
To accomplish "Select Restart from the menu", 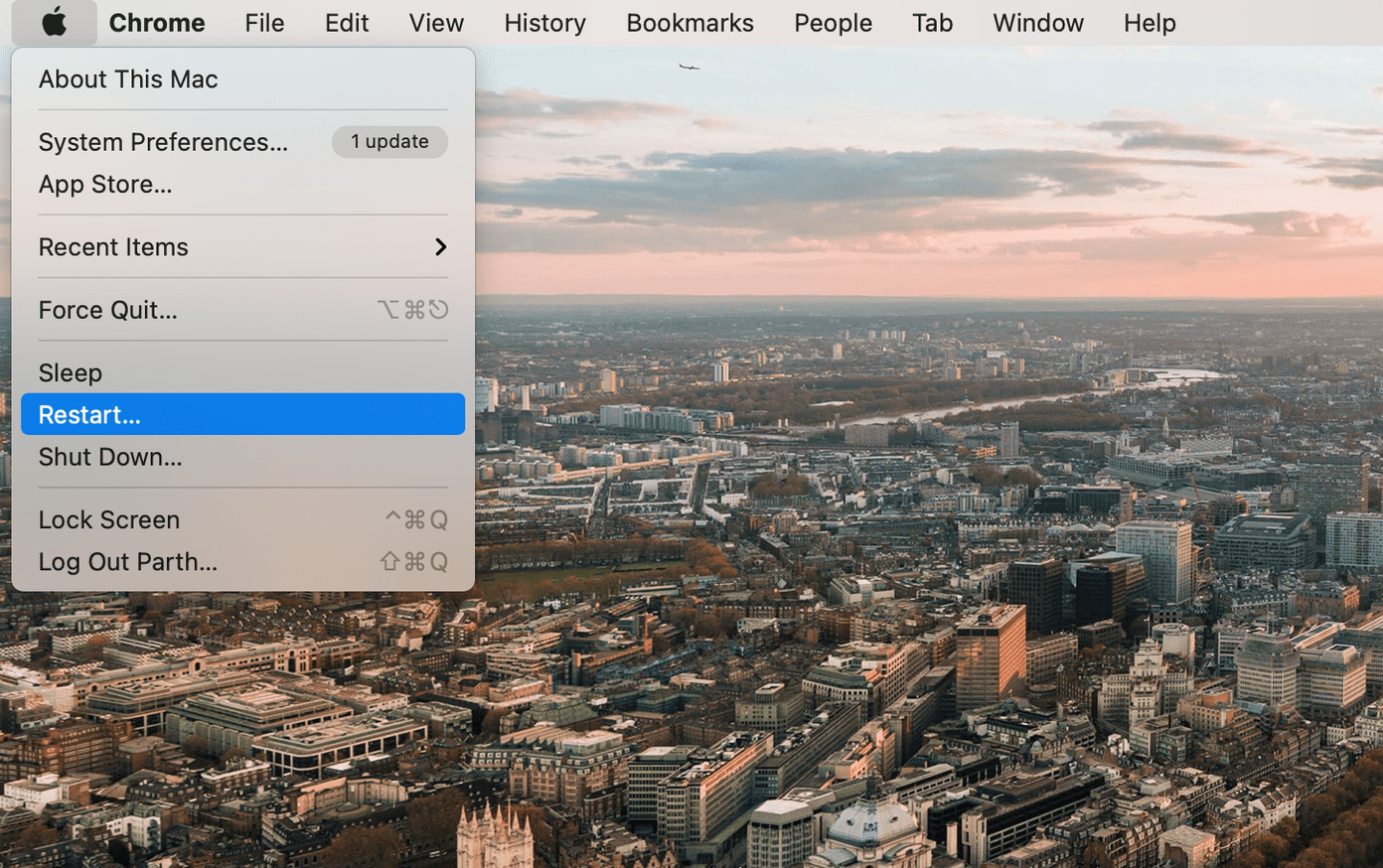I will click(x=242, y=414).
